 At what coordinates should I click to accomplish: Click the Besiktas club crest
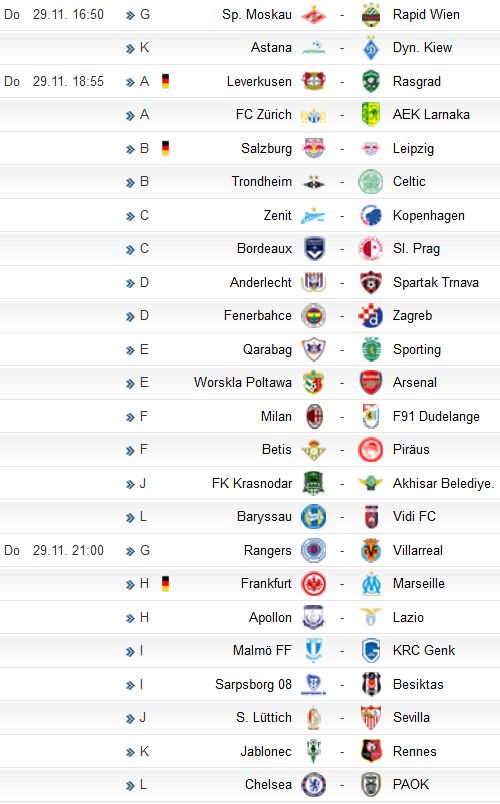tap(370, 685)
